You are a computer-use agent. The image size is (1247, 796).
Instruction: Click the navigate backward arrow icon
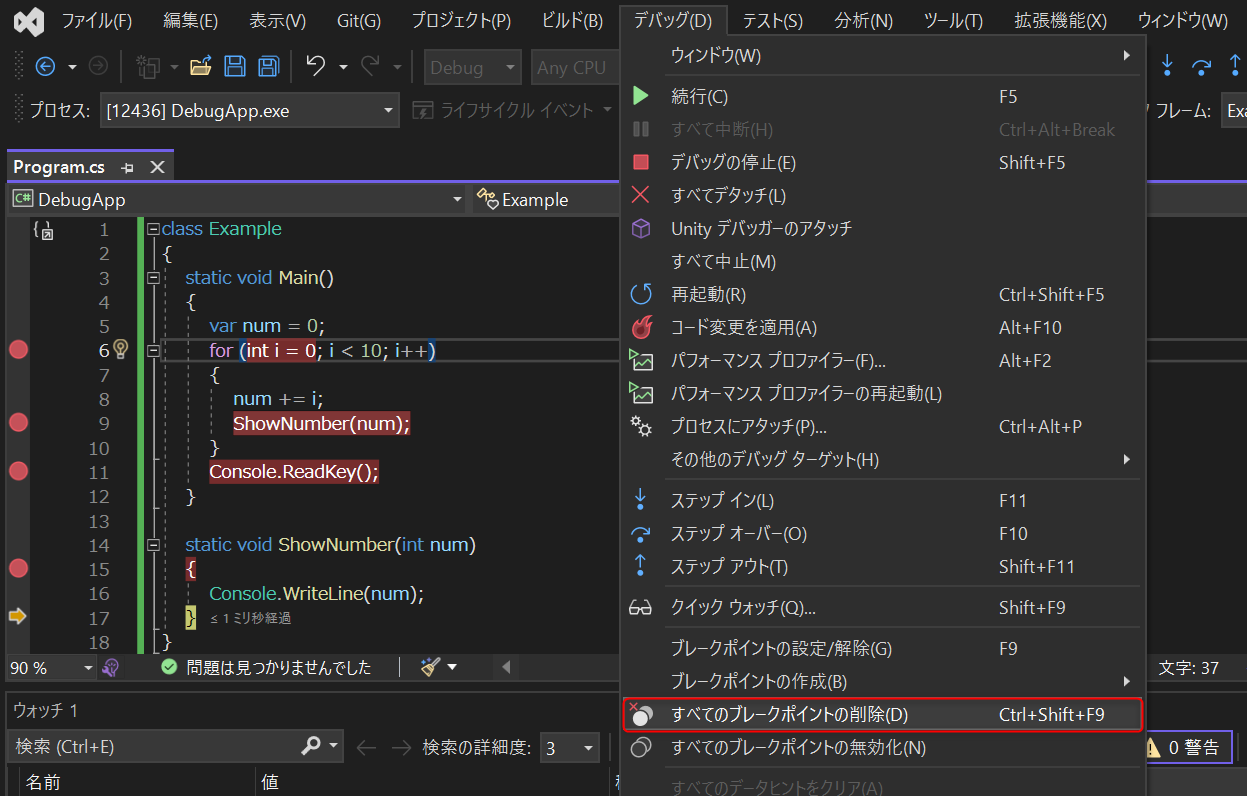tap(45, 66)
